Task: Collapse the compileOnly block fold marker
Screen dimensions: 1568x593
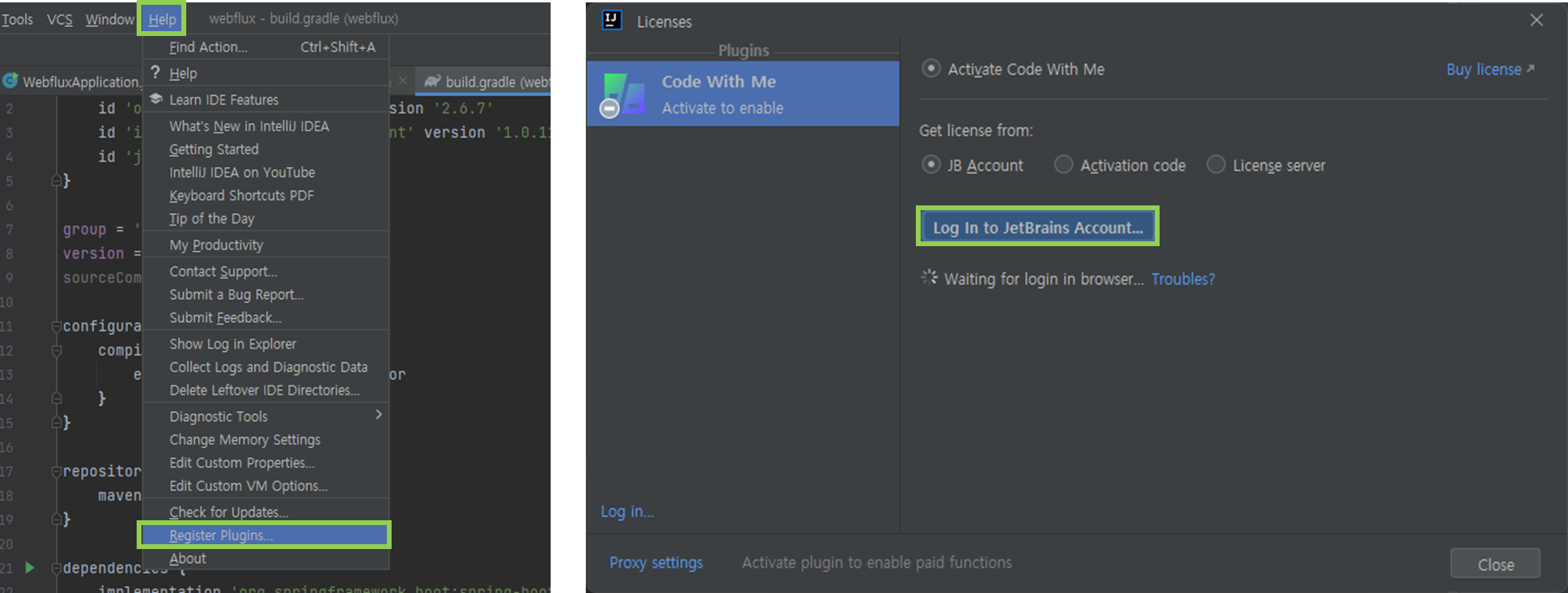Action: pos(57,350)
